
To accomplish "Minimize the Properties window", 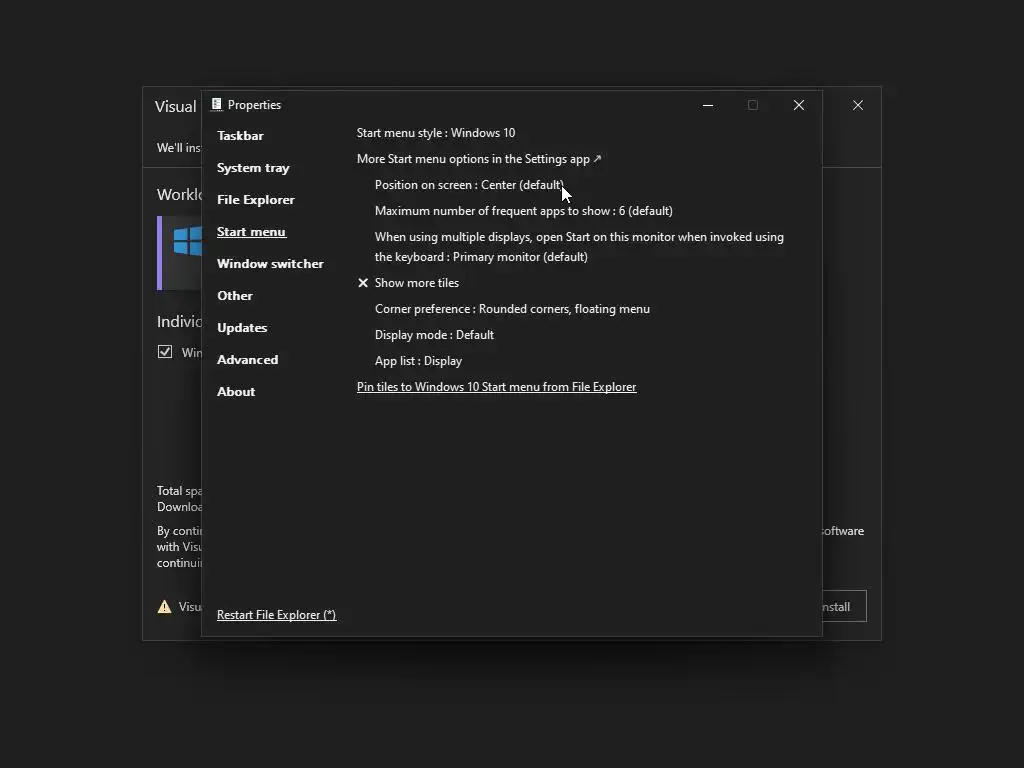I will click(708, 105).
